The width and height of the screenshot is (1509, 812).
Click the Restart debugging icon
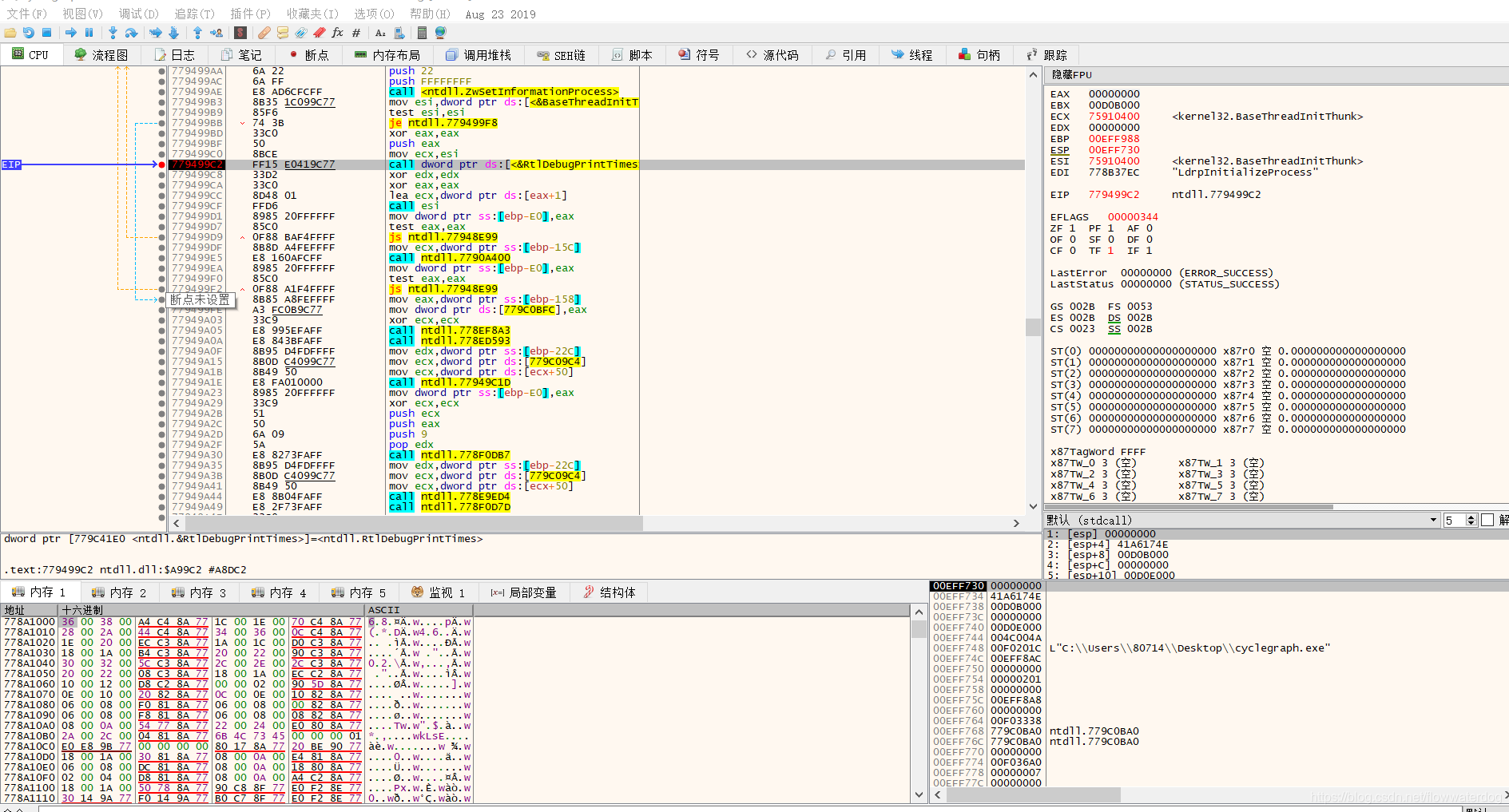(x=29, y=33)
